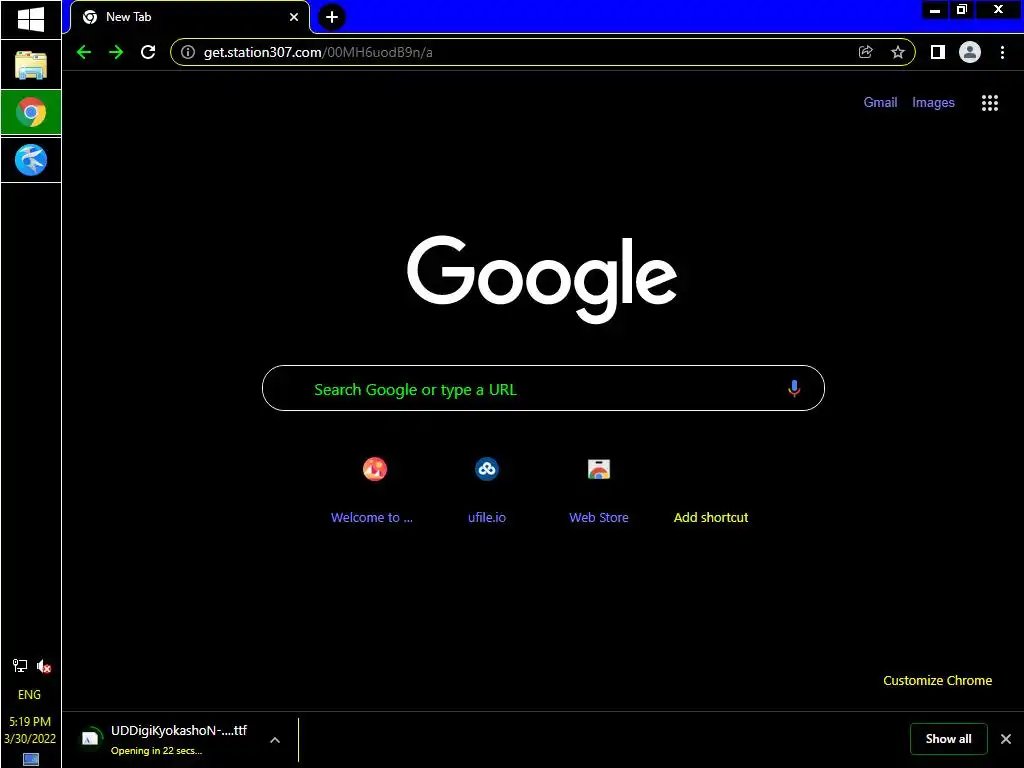Go back to the previous page
Viewport: 1024px width, 768px height.
pos(84,52)
